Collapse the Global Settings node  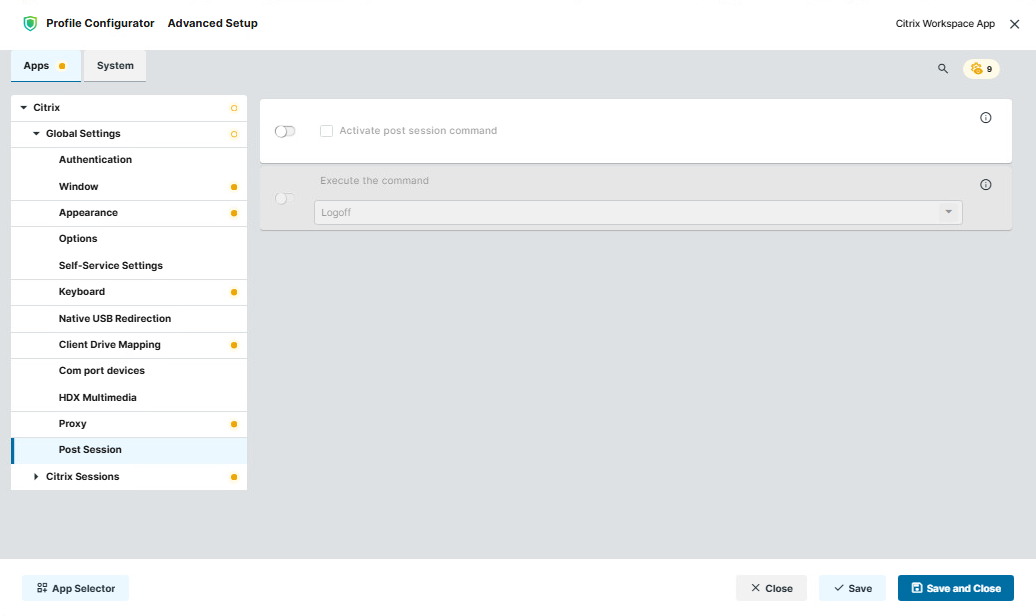(36, 134)
